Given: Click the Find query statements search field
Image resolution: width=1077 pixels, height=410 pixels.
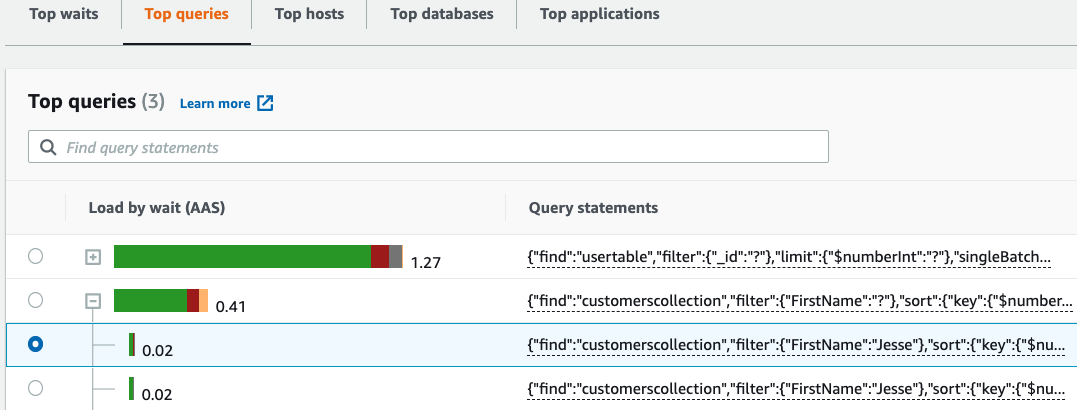Looking at the screenshot, I should pos(440,147).
